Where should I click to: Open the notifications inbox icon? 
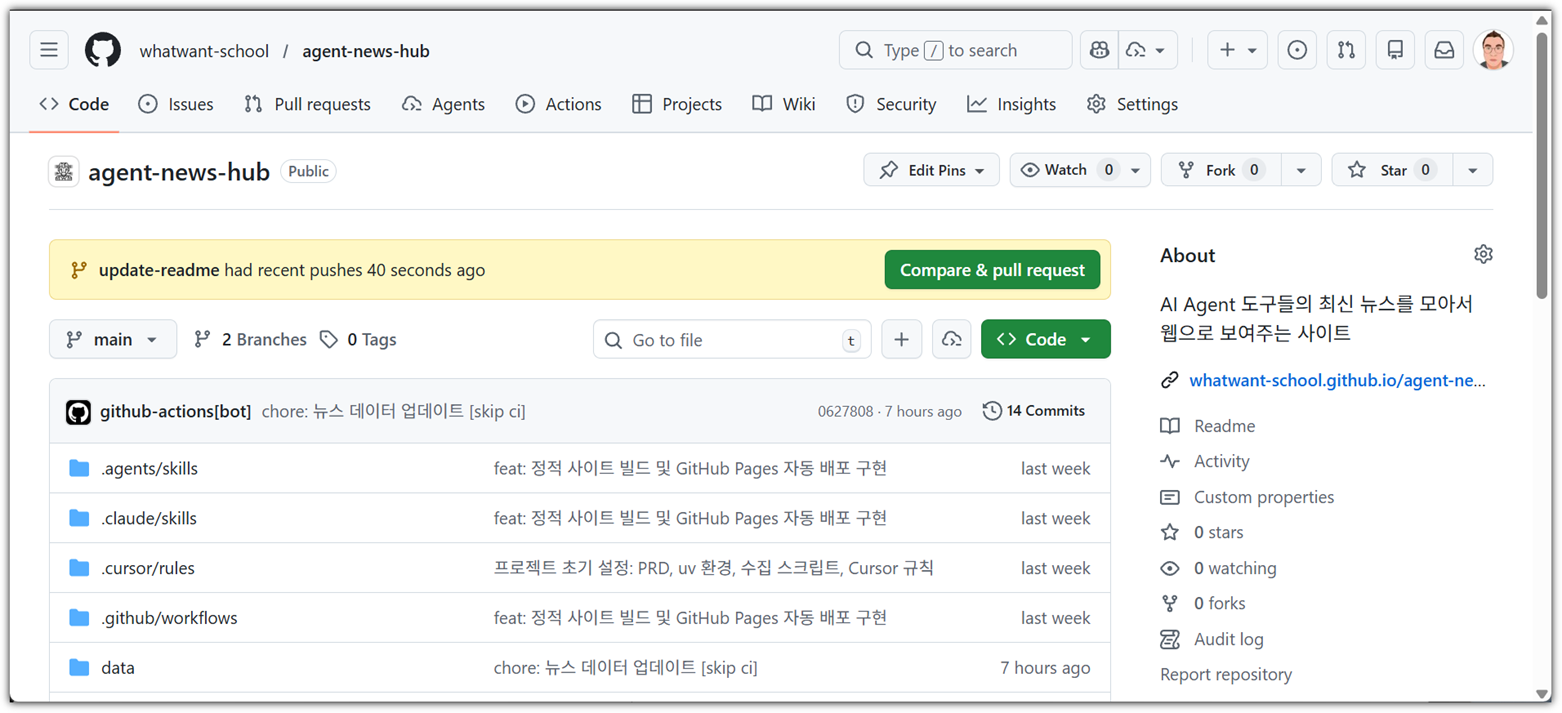(1444, 50)
